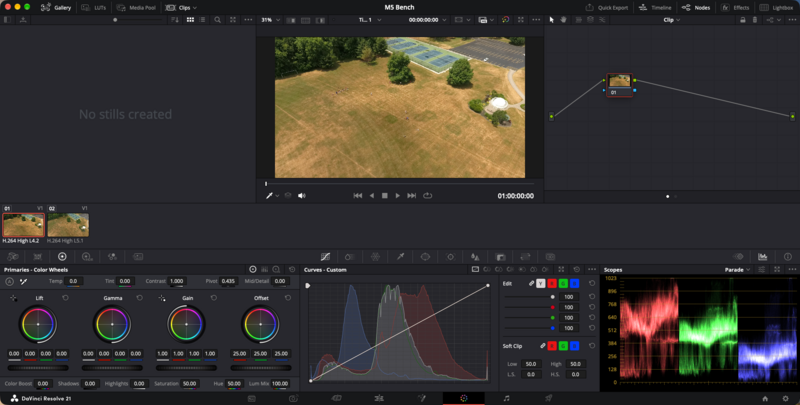800x405 pixels.
Task: Open the Keyframes palette icon
Action: (738, 257)
